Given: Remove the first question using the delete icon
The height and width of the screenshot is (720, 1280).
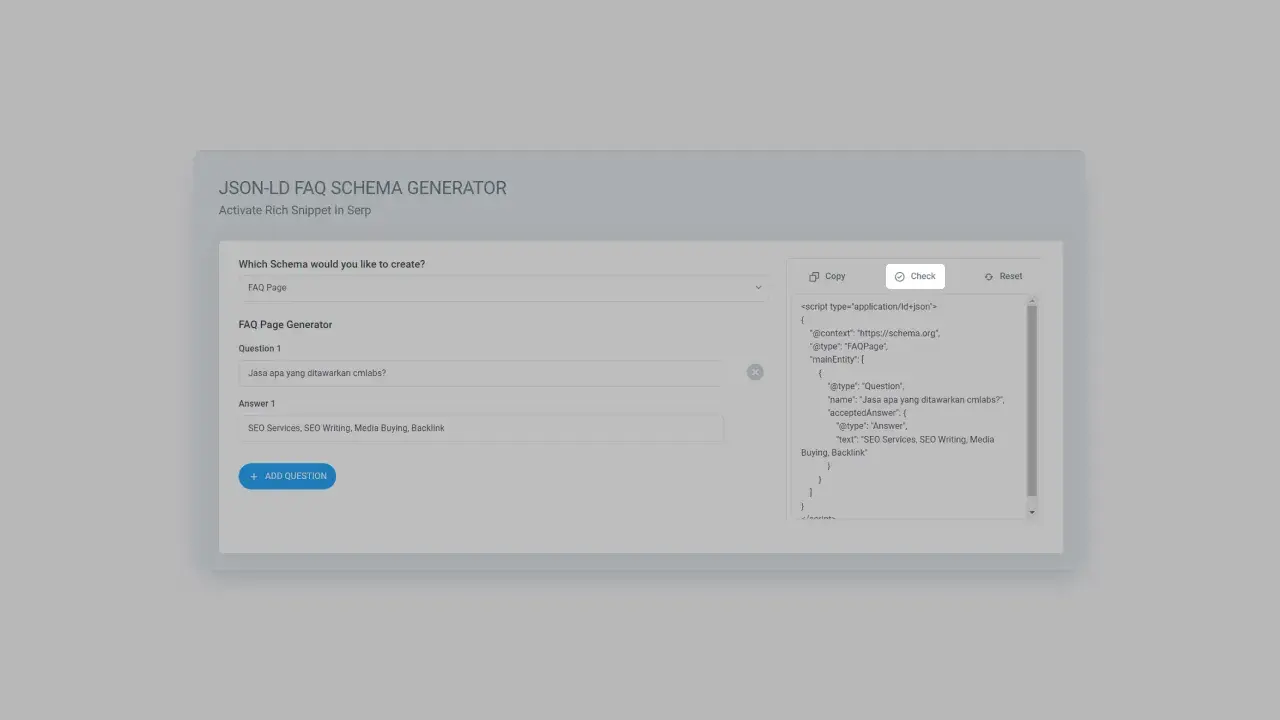Looking at the screenshot, I should click(755, 372).
